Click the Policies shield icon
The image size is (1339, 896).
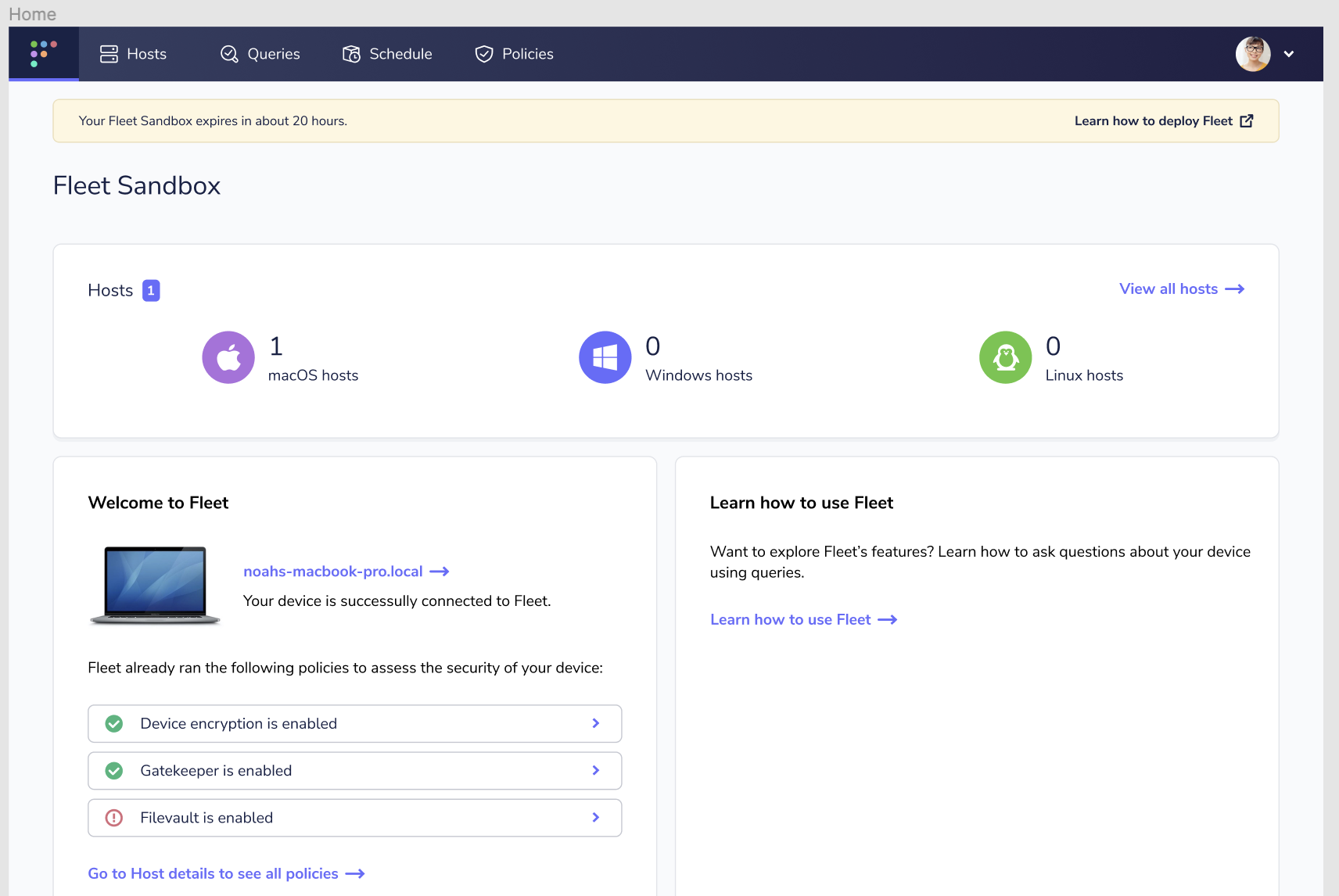(484, 54)
